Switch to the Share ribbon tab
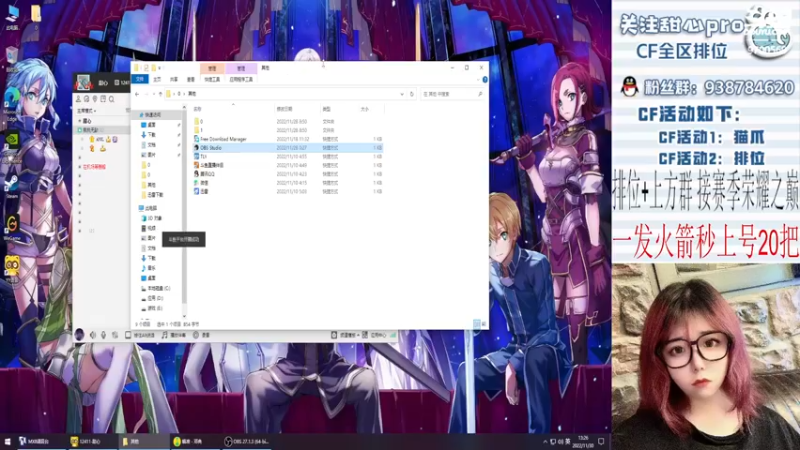 pos(174,80)
